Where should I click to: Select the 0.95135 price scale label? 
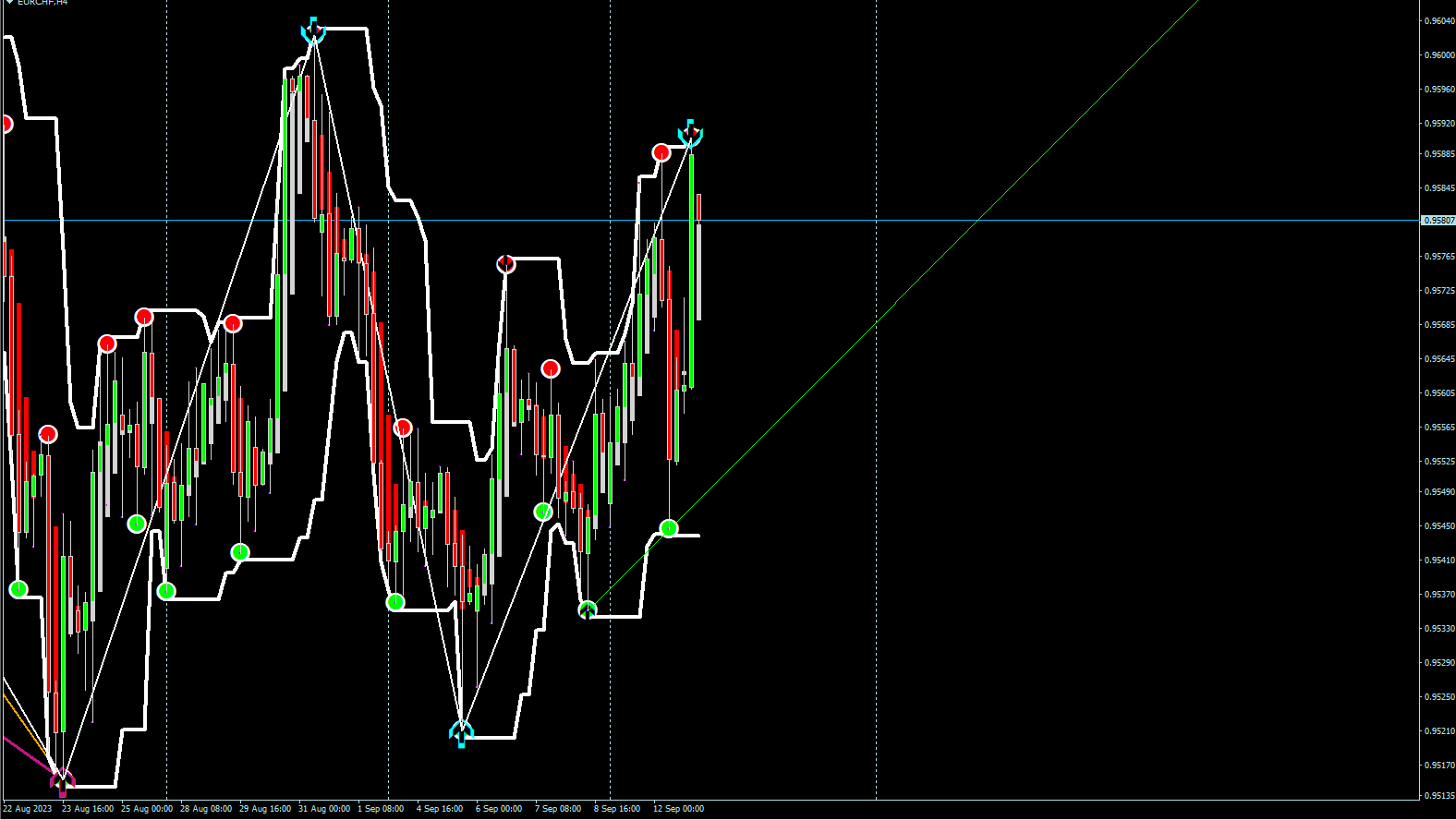(1439, 796)
